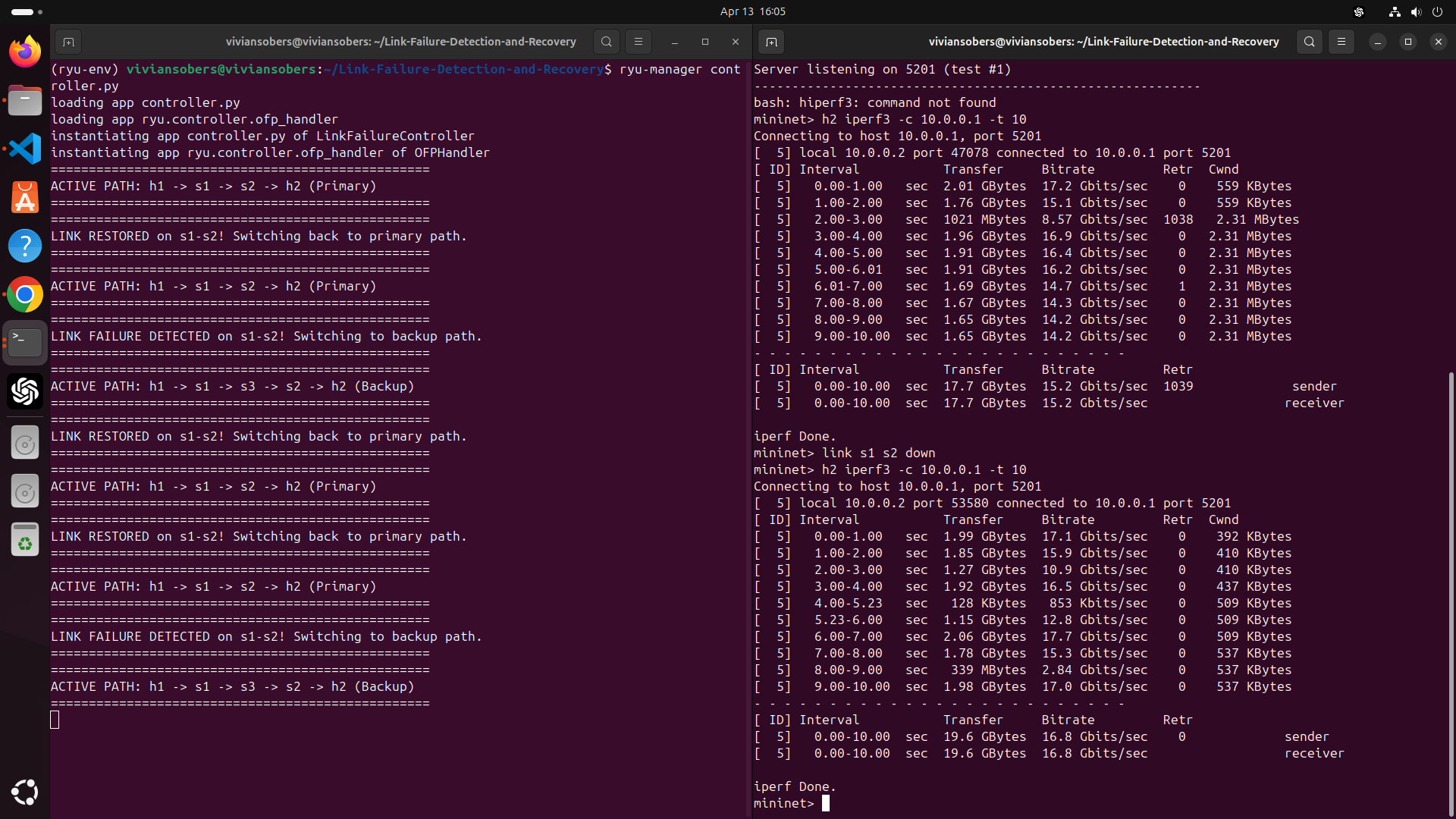This screenshot has width=1456, height=819.
Task: Open a new tab in the left terminal
Action: point(68,42)
